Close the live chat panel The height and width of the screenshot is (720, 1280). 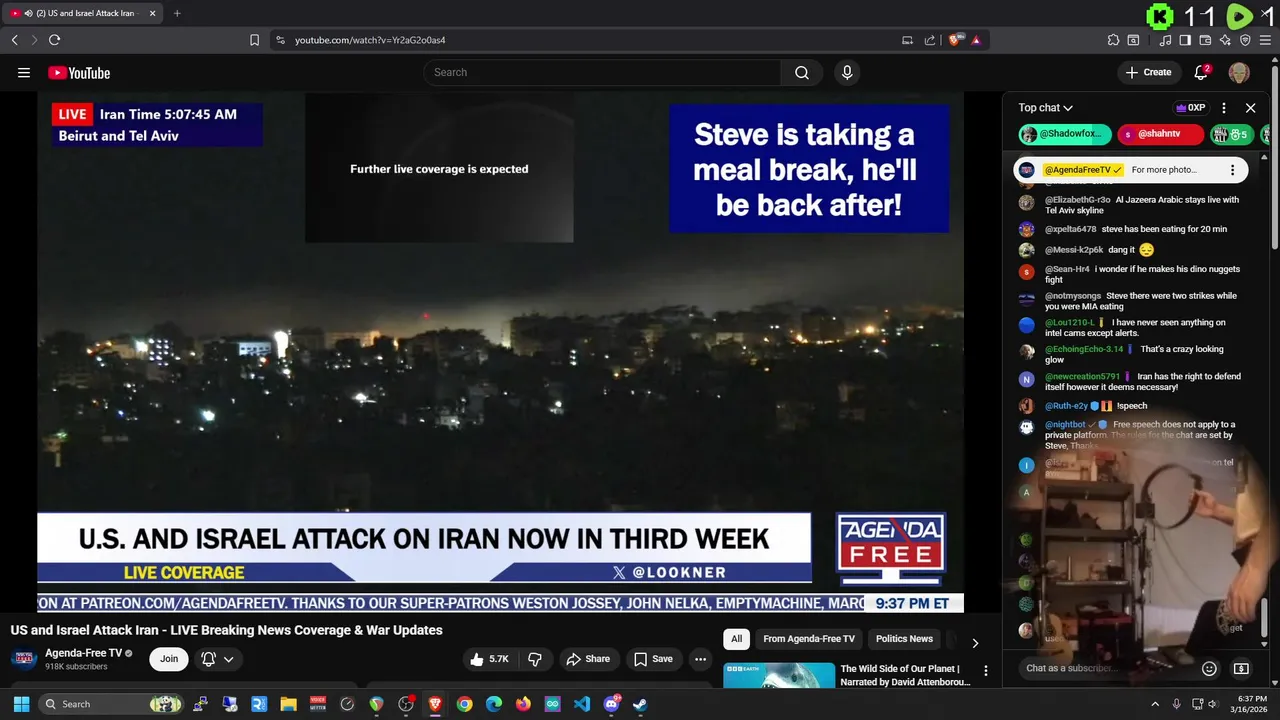1250,108
